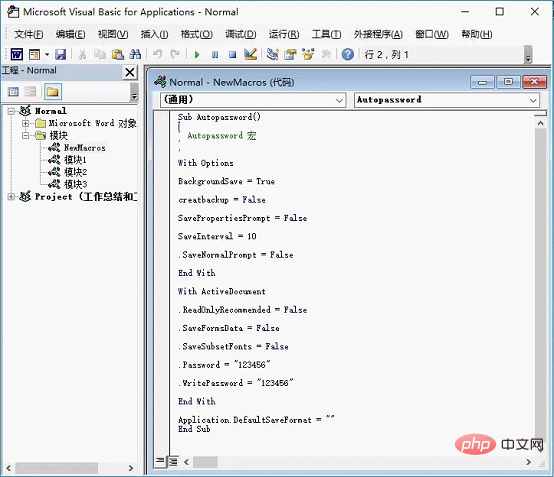This screenshot has height=477, width=554.
Task: Open the 格式(O) menu
Action: pos(196,34)
